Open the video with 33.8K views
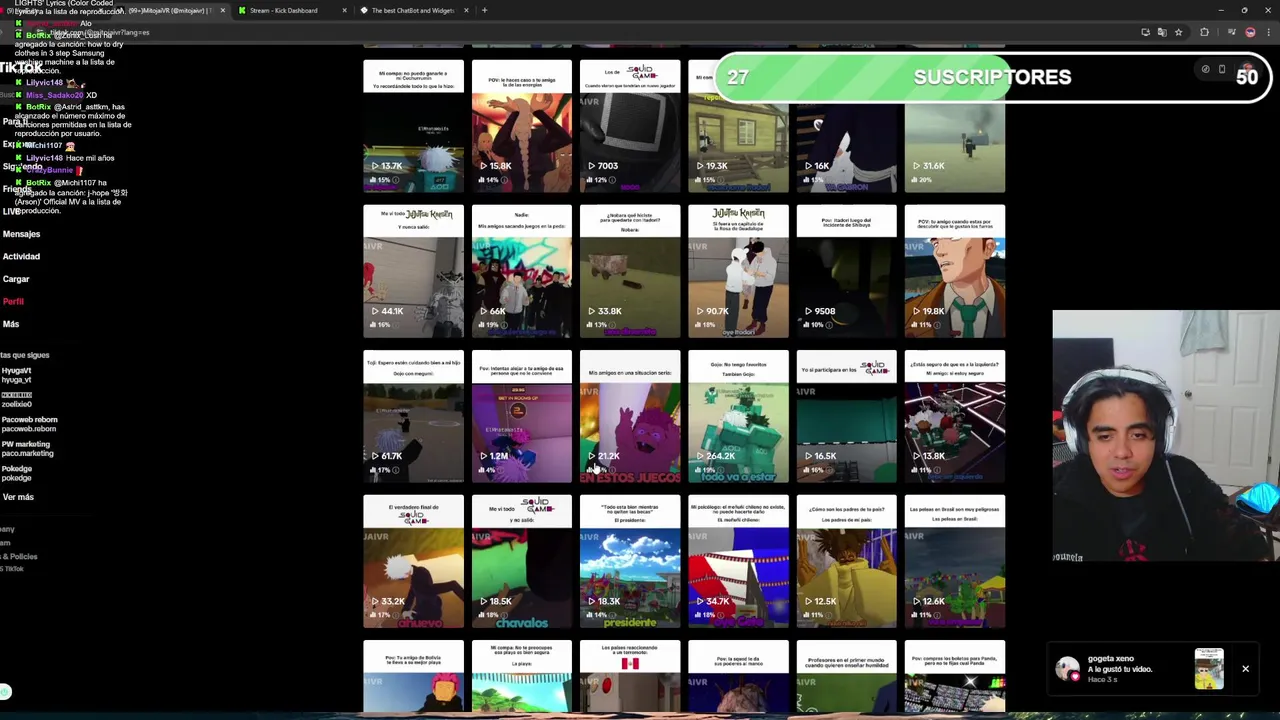The width and height of the screenshot is (1280, 720). [x=630, y=271]
